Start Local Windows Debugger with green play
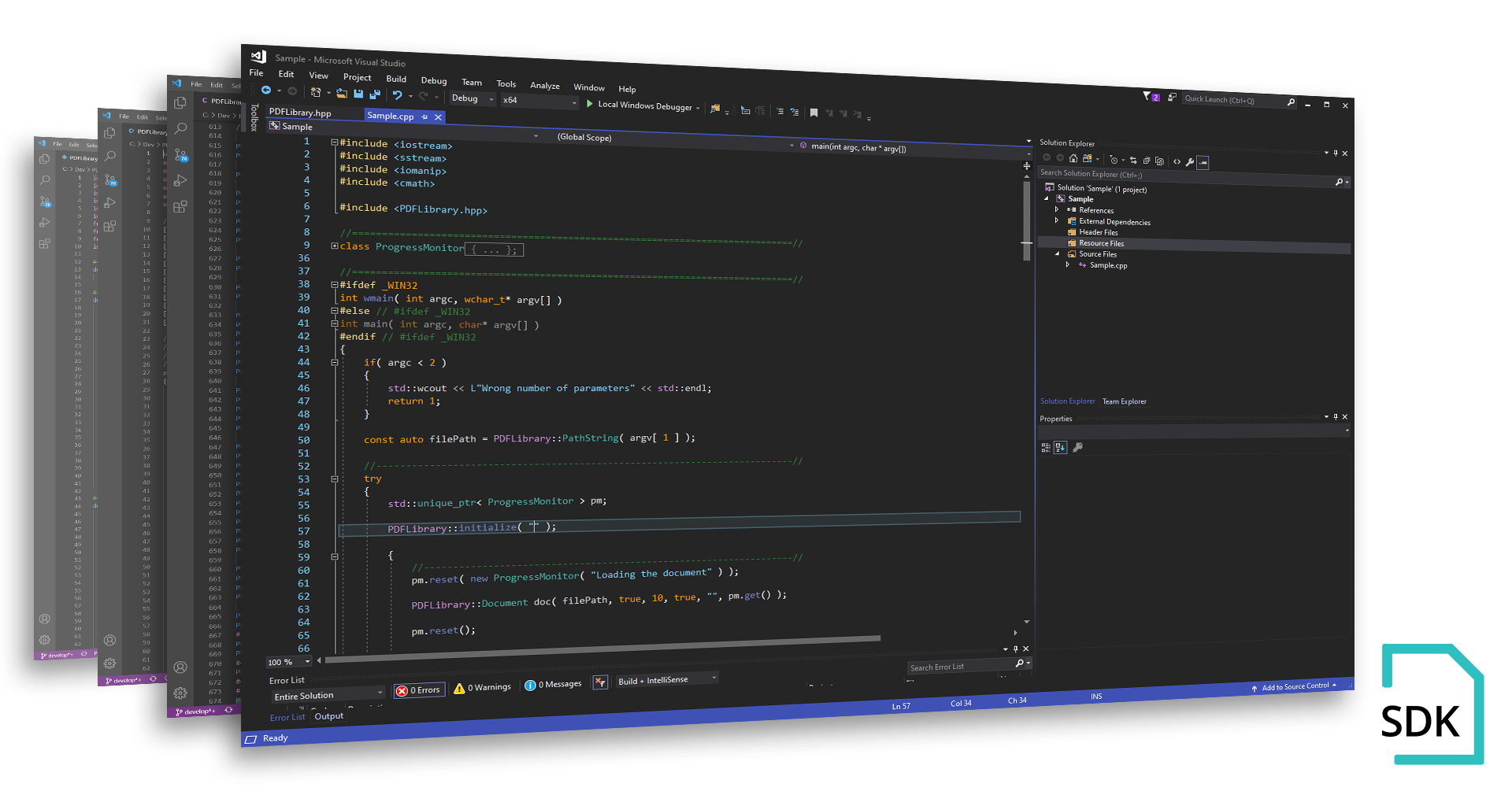Viewport: 1512px width, 791px height. [x=590, y=104]
